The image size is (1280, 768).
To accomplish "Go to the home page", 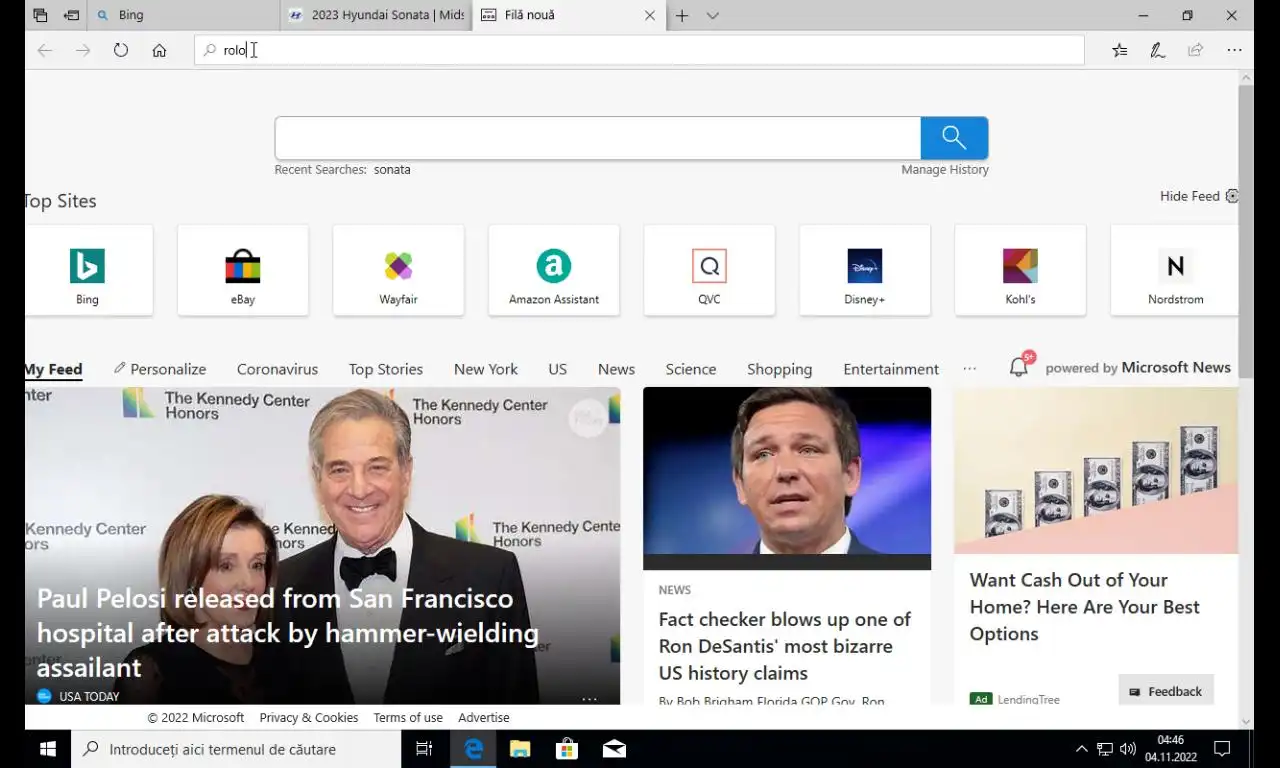I will pyautogui.click(x=159, y=50).
